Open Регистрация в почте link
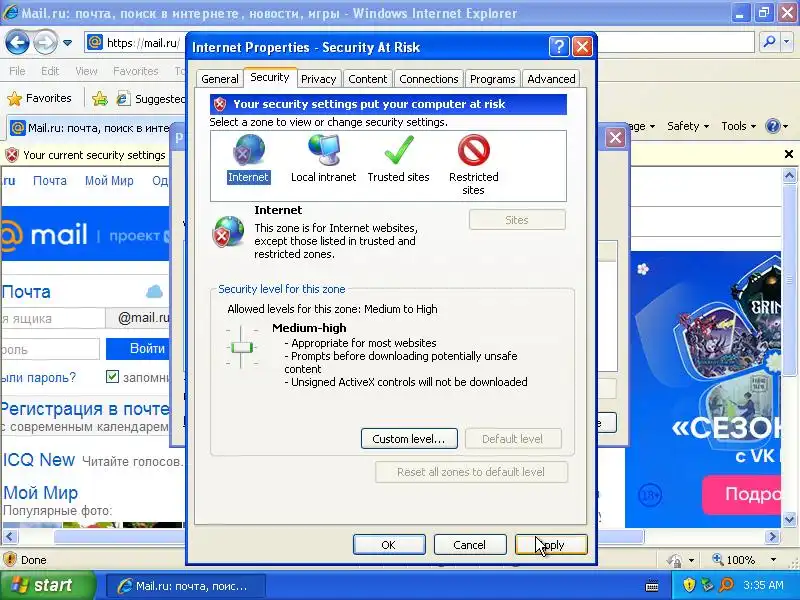 tap(85, 409)
